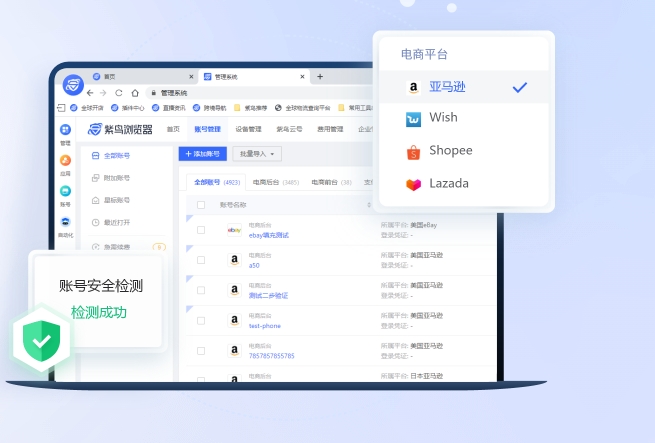Click the blue checkmark beside 亚马逊
655x443 pixels.
click(520, 87)
